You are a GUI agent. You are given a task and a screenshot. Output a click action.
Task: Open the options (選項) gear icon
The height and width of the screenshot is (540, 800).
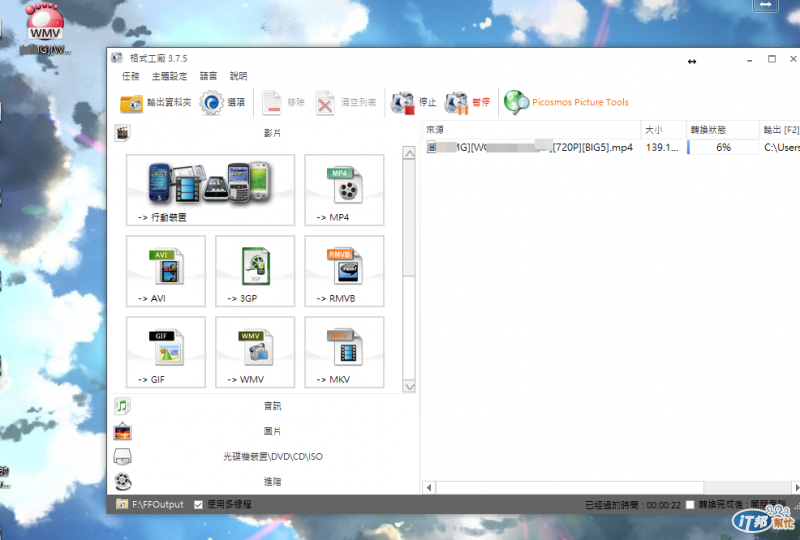click(x=211, y=103)
